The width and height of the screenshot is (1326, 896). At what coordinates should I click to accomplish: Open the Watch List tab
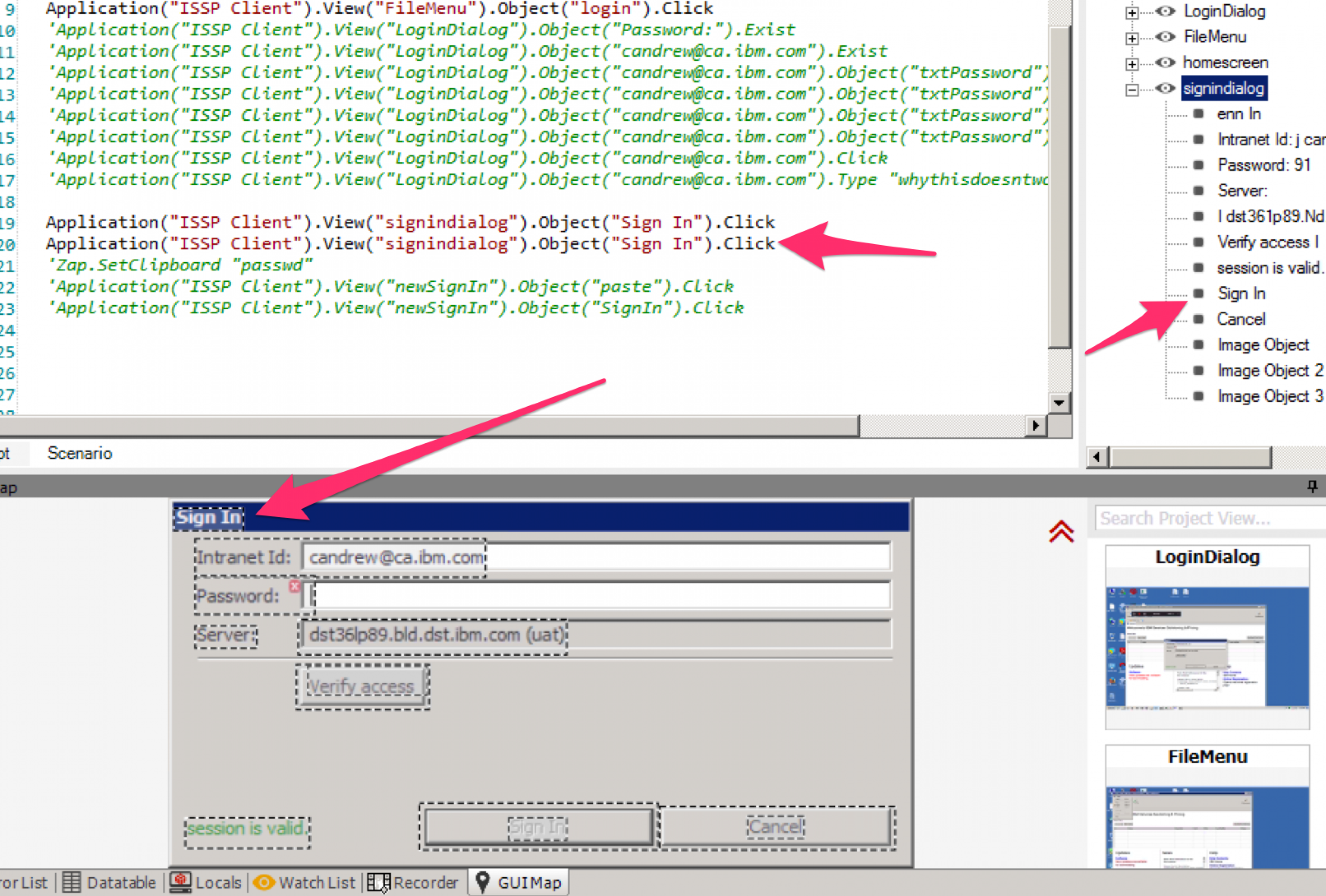point(304,883)
